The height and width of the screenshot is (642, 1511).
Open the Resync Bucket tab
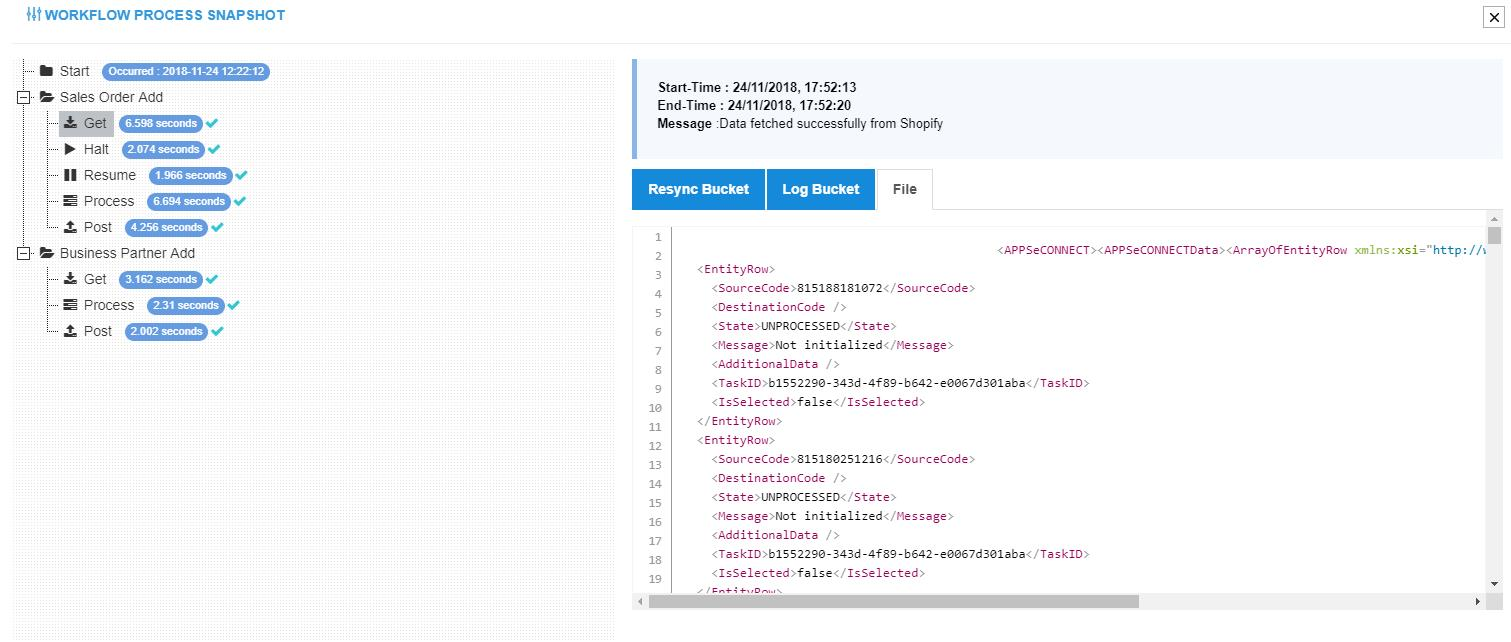tap(698, 189)
